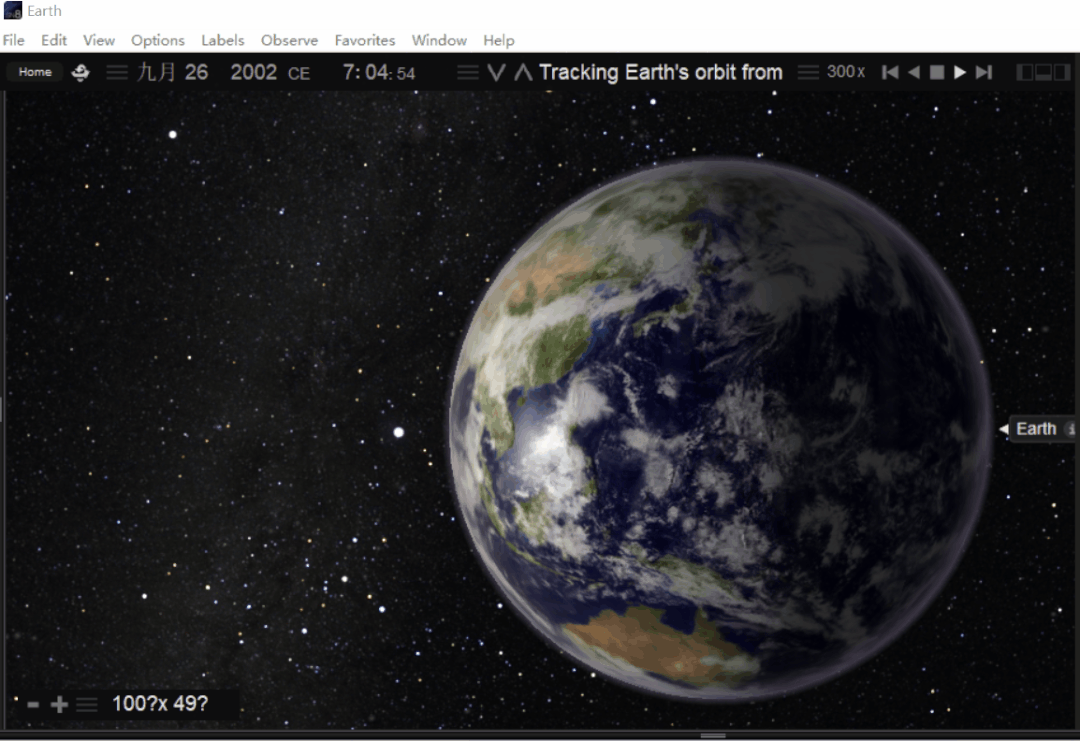
Task: Click the Earth globe in the sky view
Action: (720, 430)
